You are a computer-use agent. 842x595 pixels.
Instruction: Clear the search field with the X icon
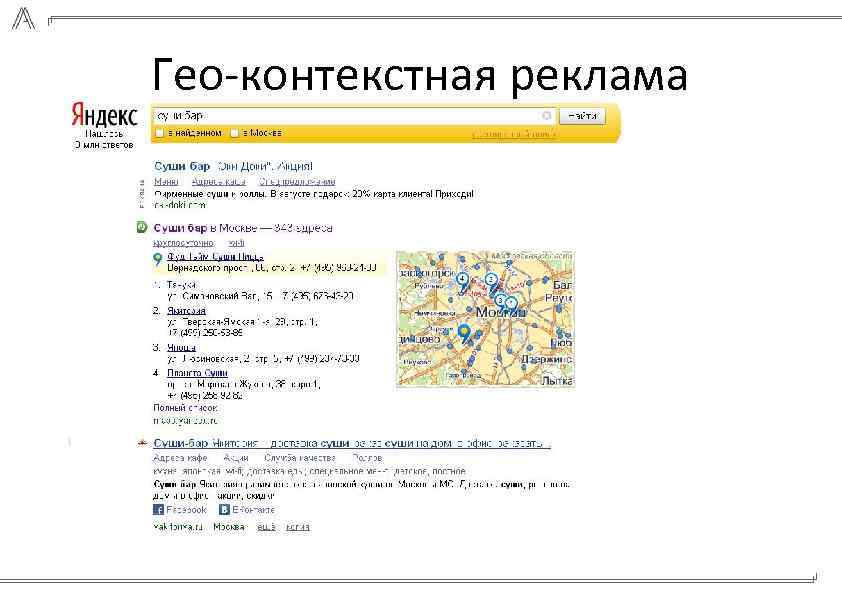coord(546,115)
